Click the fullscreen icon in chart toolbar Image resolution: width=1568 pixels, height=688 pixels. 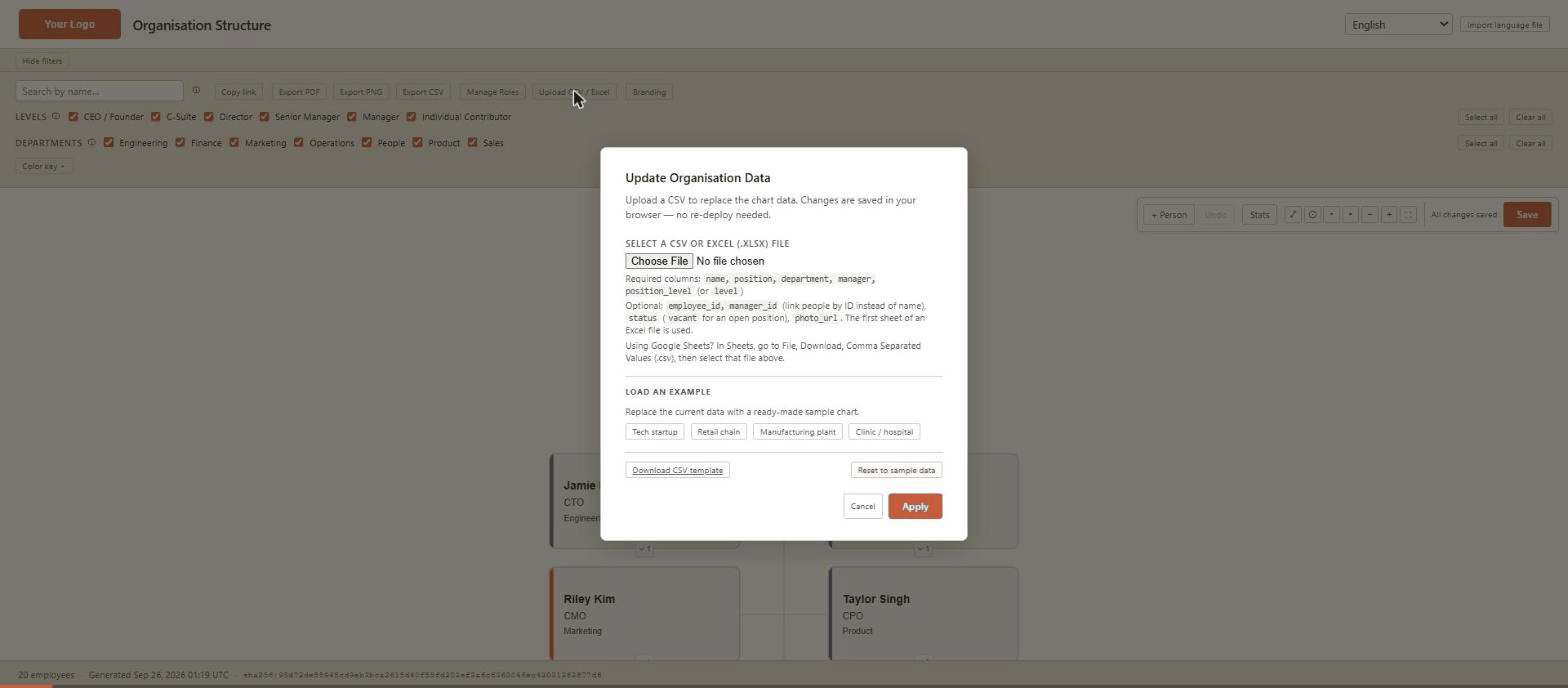(1408, 214)
